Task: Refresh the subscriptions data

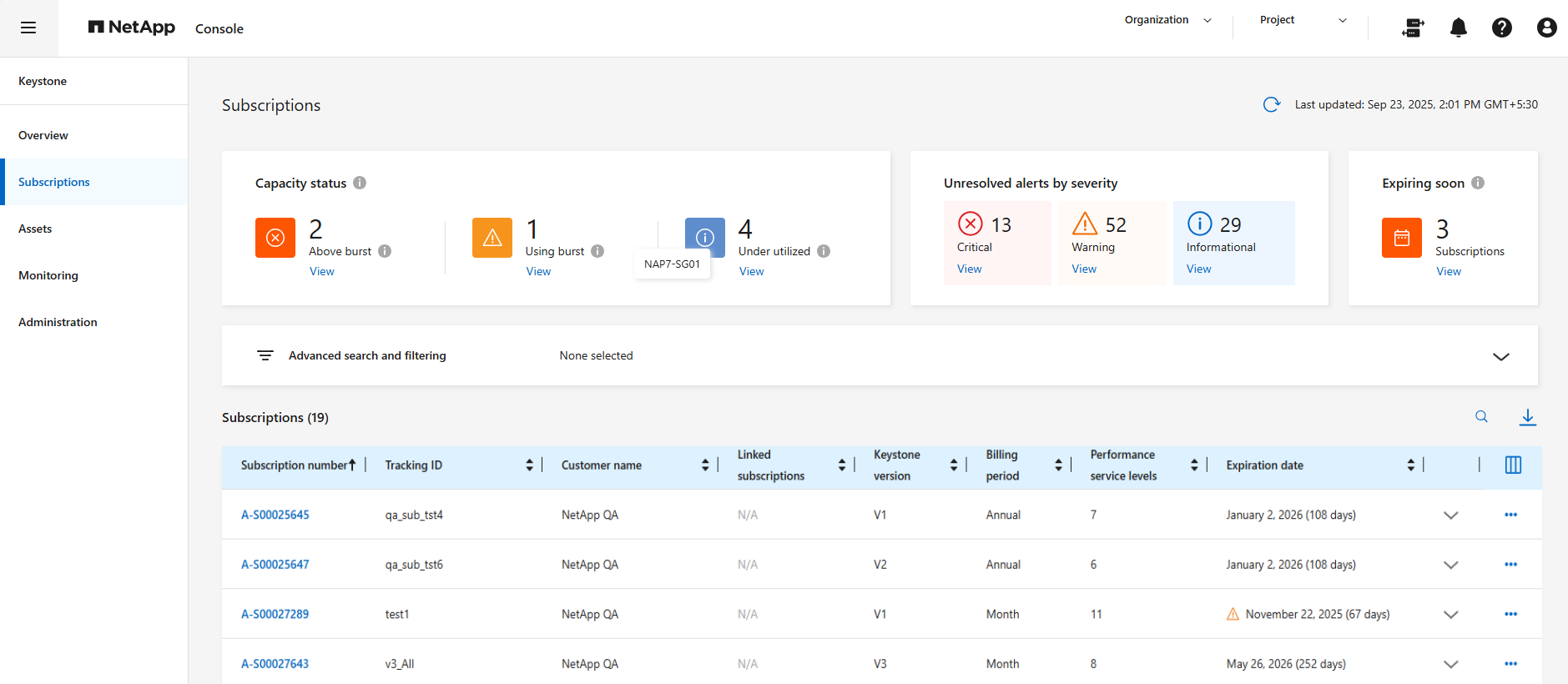Action: pos(1271,105)
